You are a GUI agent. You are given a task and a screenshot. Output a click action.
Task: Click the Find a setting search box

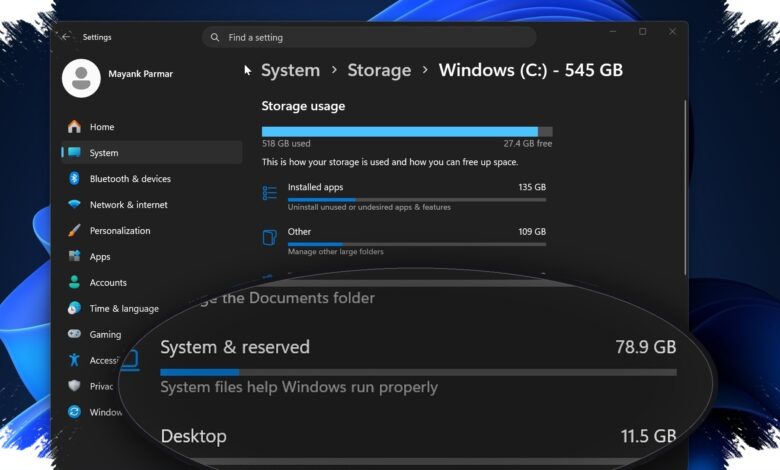(369, 37)
